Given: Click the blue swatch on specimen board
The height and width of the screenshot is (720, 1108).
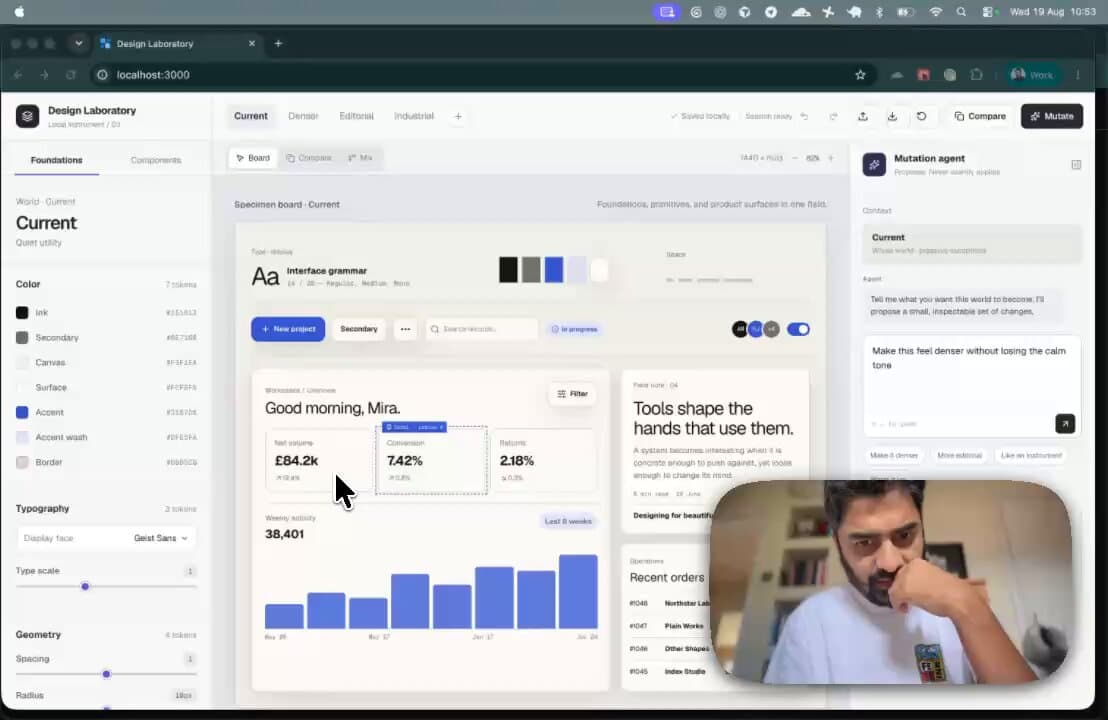Looking at the screenshot, I should click(554, 270).
